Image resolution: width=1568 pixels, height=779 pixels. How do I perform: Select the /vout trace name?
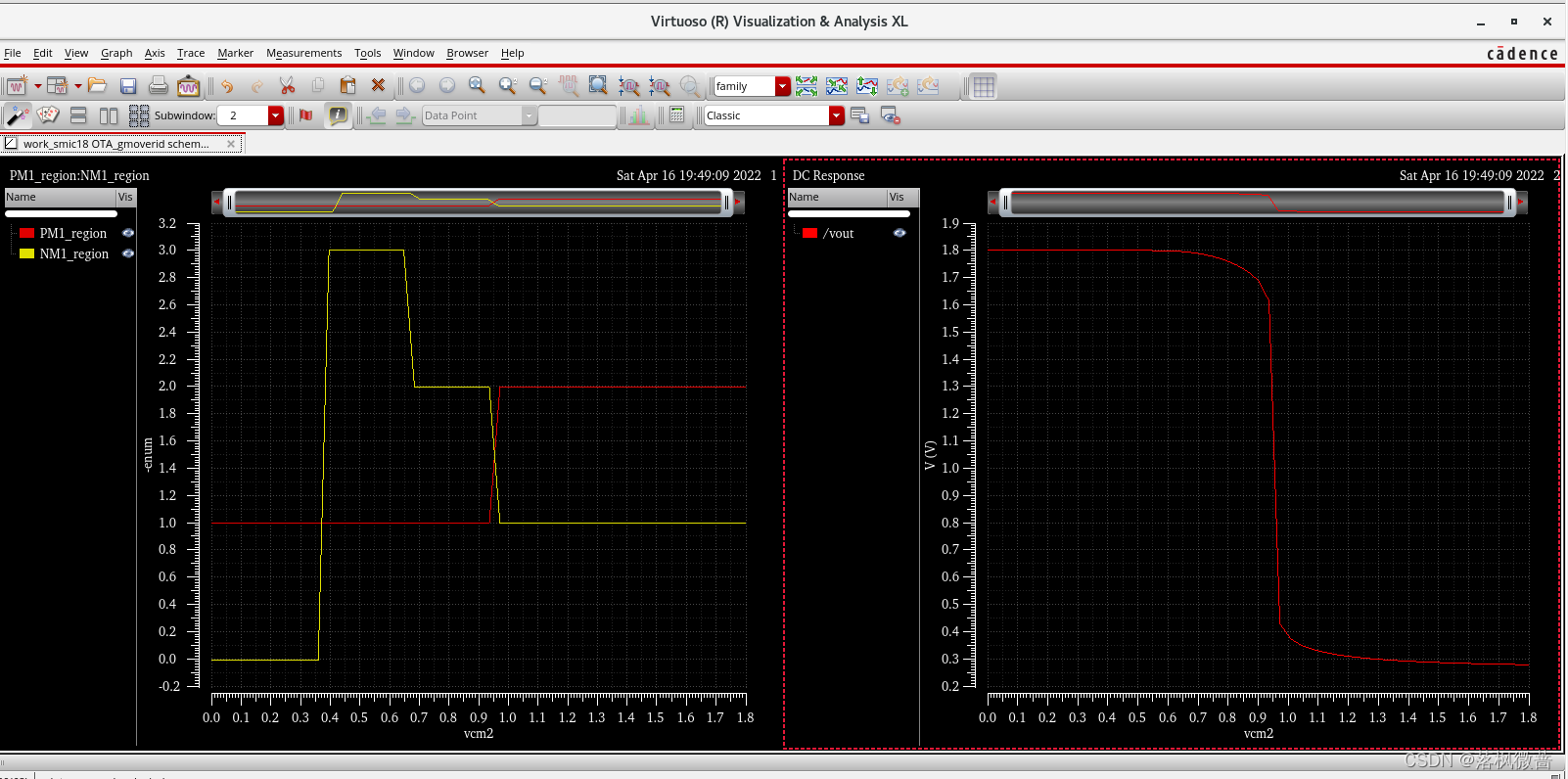(839, 233)
